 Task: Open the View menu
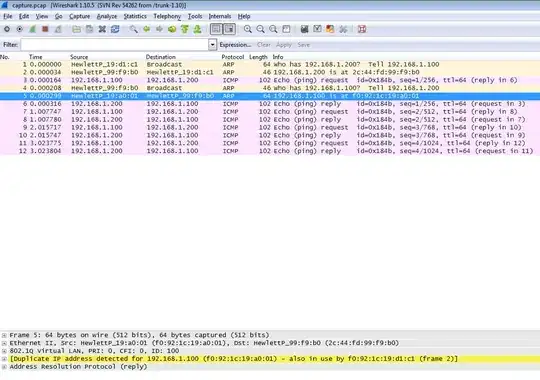[x=42, y=16]
